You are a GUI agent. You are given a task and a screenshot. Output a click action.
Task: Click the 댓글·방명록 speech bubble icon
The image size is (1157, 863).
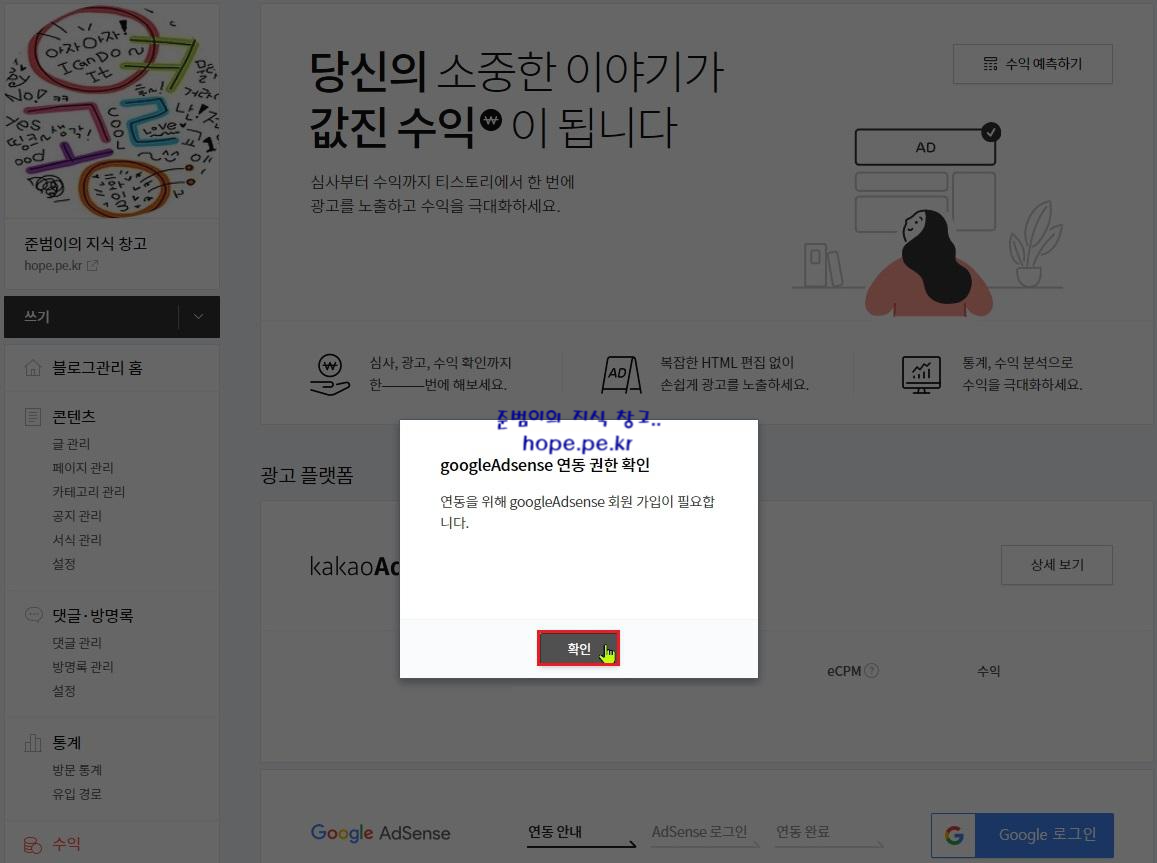tap(33, 614)
